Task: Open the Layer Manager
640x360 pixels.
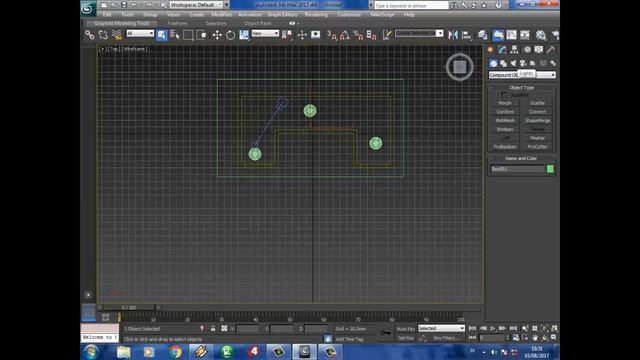Action: (482, 35)
